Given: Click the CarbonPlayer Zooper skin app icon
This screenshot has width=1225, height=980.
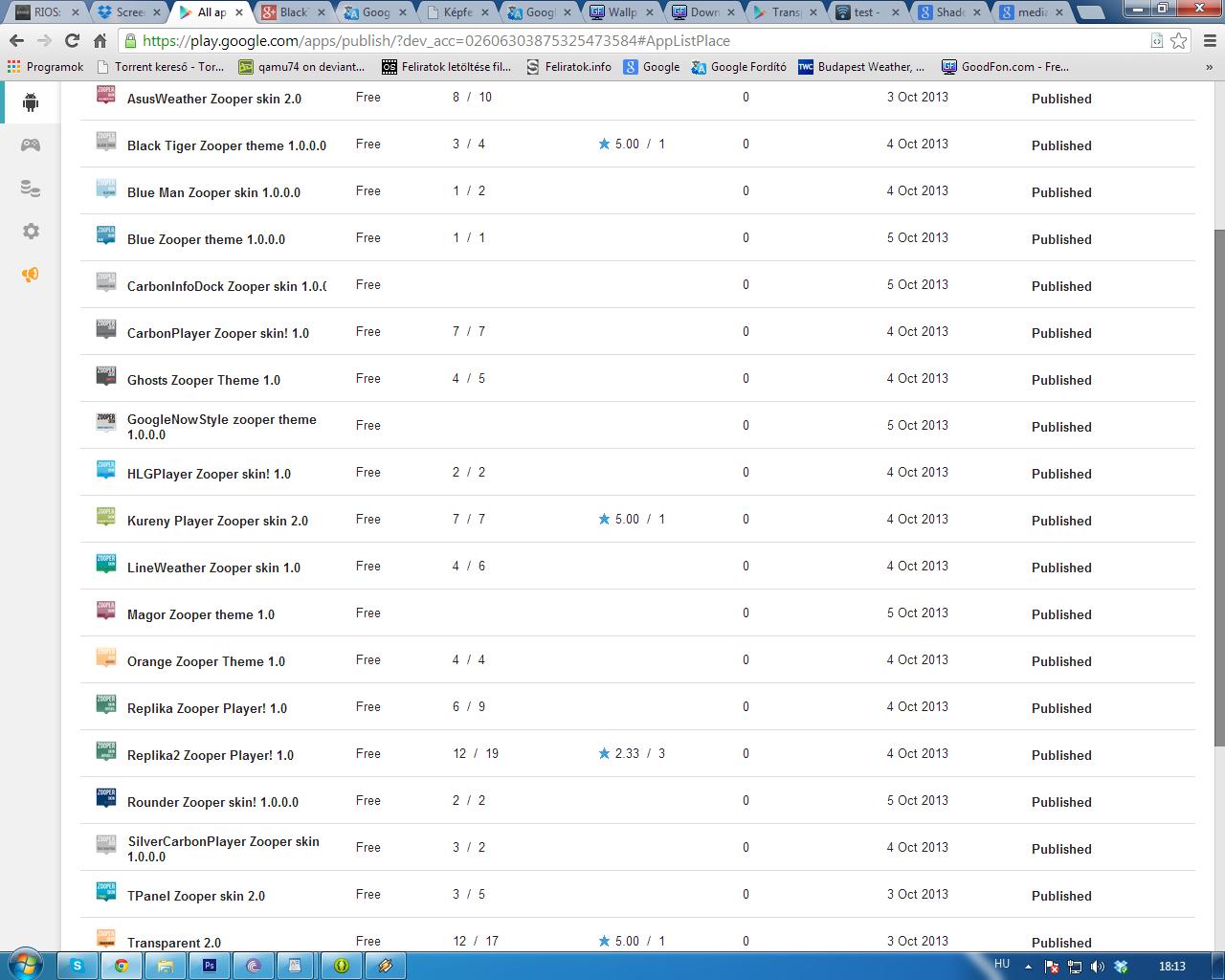Looking at the screenshot, I should 106,328.
